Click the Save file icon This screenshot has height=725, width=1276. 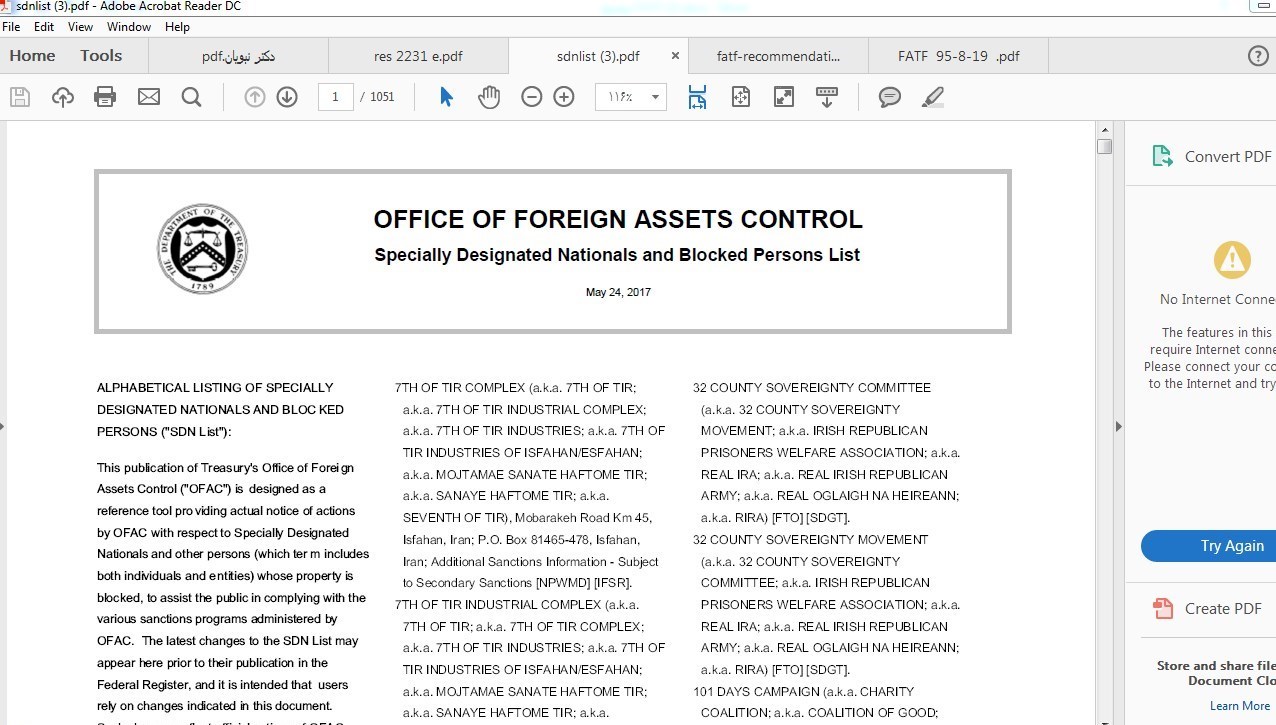coord(20,97)
